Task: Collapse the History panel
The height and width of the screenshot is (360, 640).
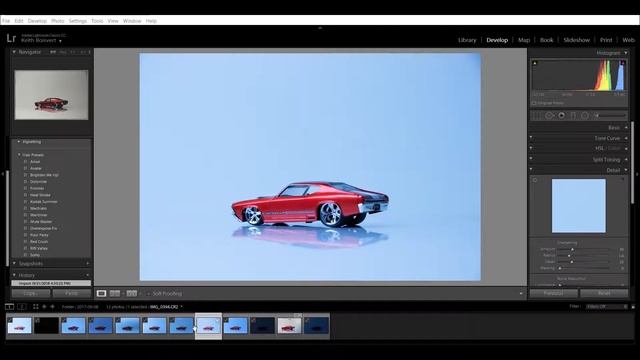Action: pos(14,275)
